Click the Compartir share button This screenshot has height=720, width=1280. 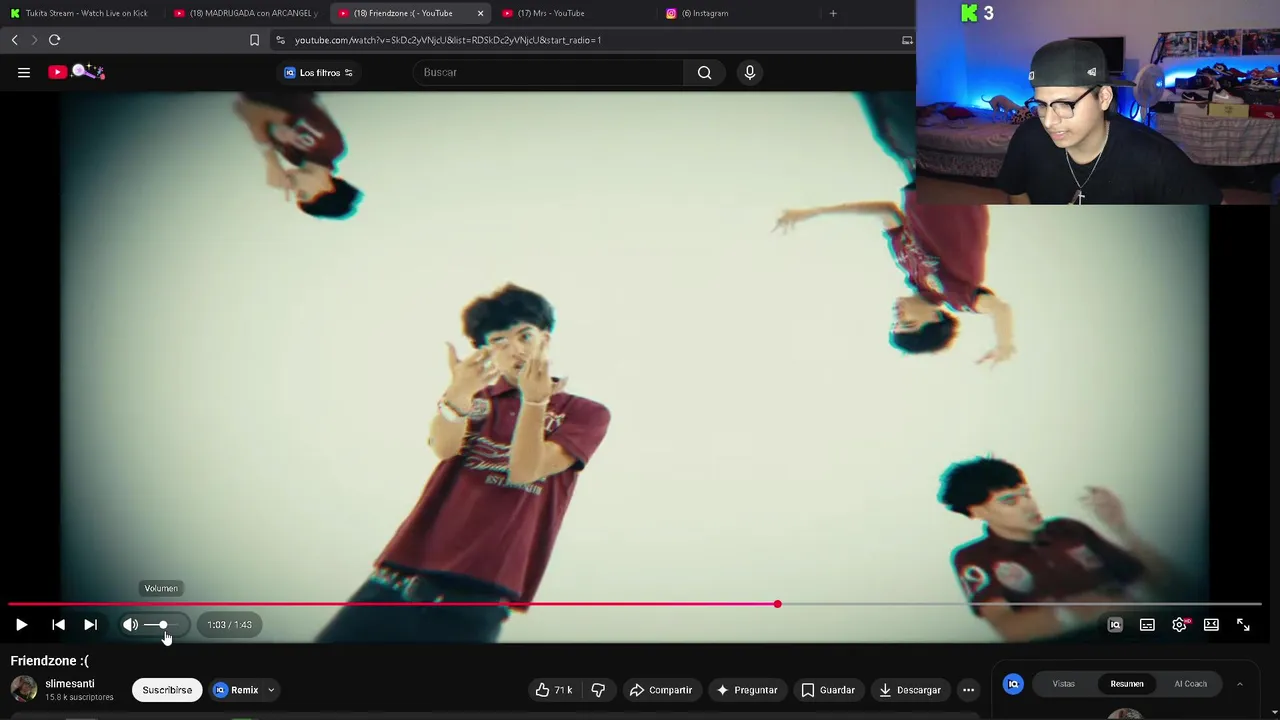pos(661,690)
